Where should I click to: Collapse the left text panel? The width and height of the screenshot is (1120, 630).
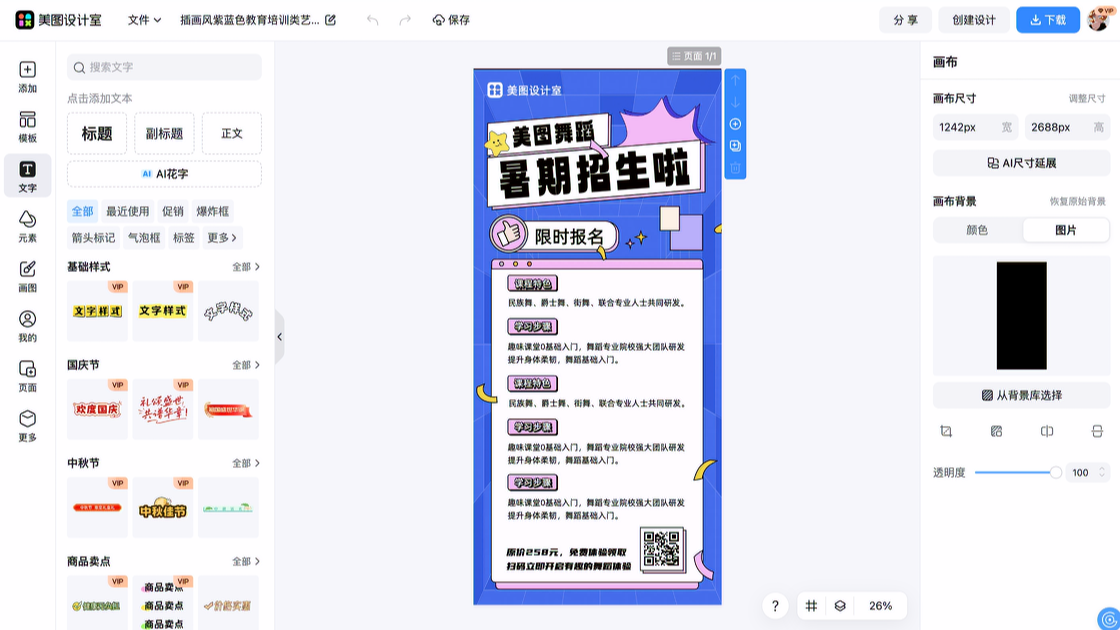coord(279,337)
